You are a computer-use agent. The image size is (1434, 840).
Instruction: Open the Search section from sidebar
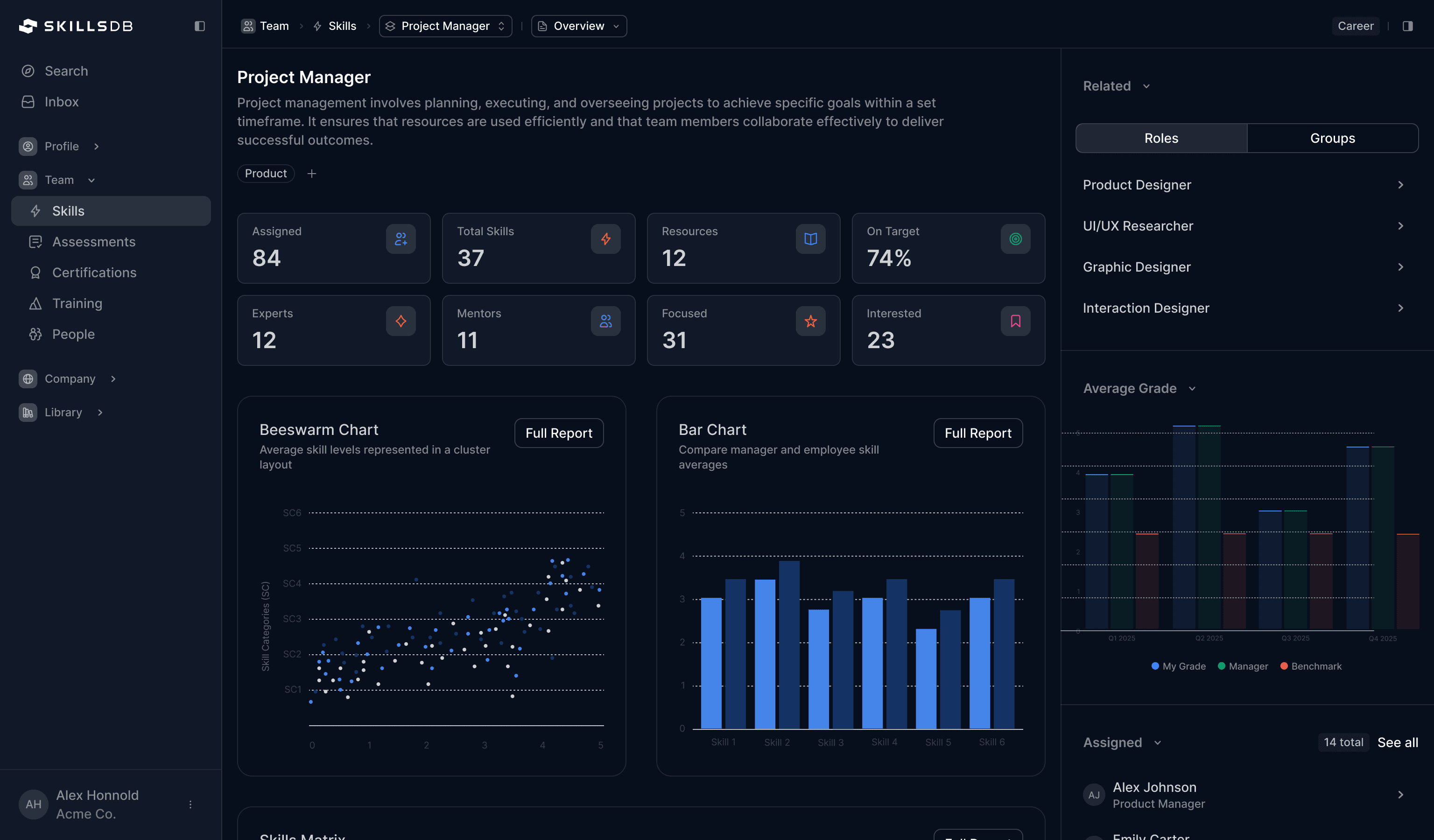pyautogui.click(x=66, y=70)
